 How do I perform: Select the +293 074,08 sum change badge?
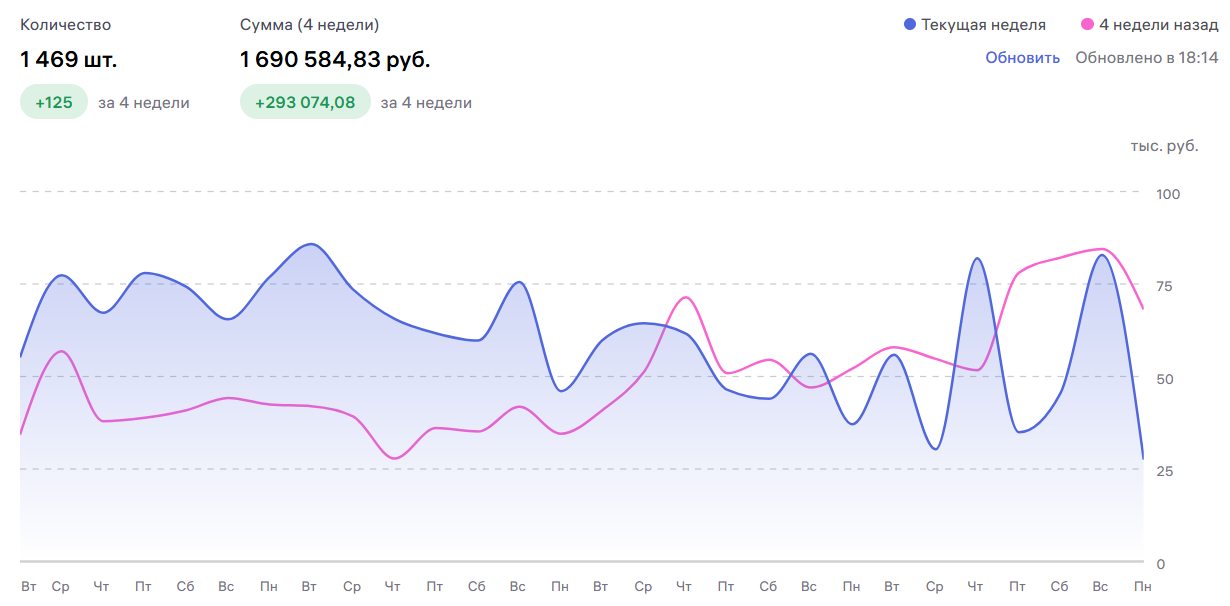(305, 102)
